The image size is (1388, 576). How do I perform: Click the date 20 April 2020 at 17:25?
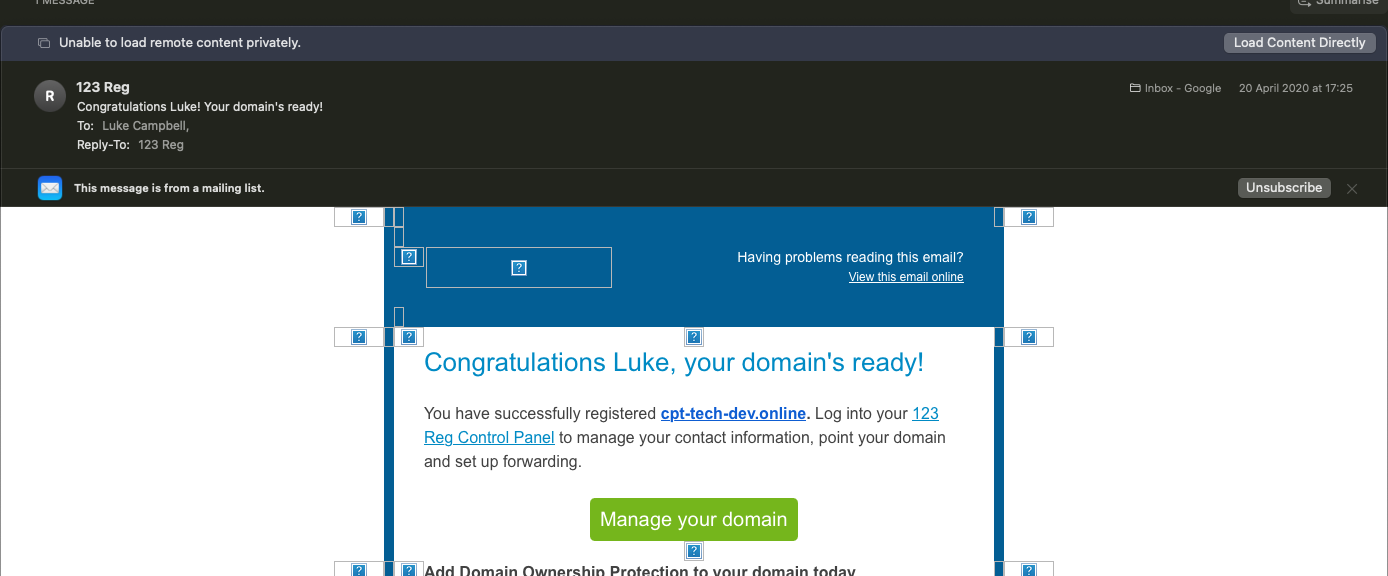point(1296,88)
